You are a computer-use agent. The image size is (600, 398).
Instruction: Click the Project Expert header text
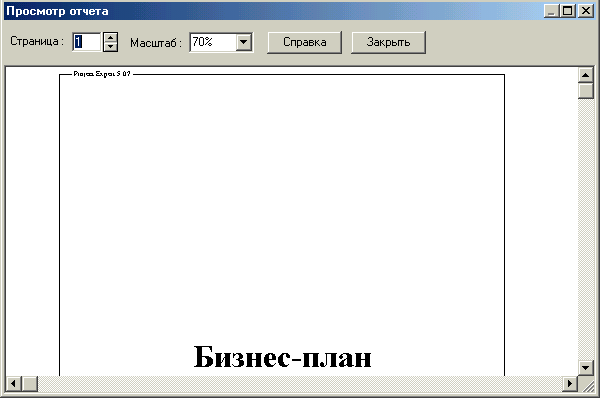click(x=102, y=74)
